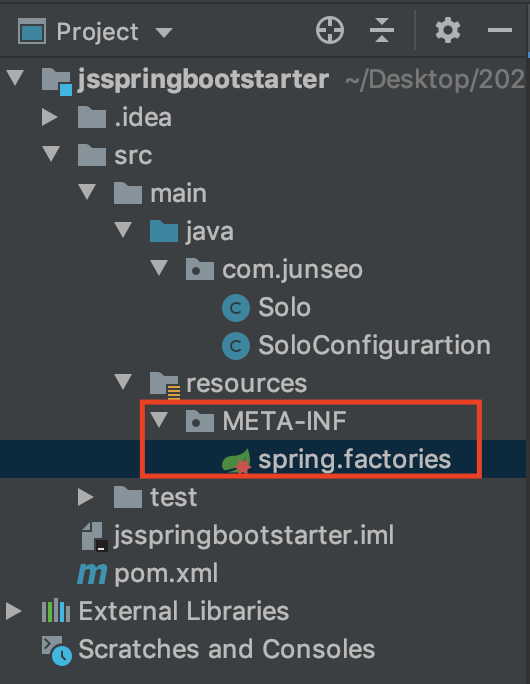Click the Scratches and Consoles icon

click(x=57, y=650)
